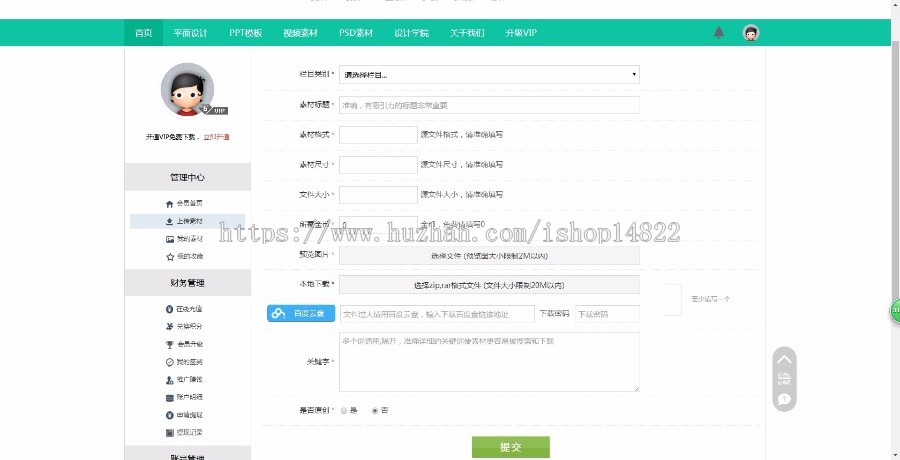Click the star icon in sidebar
The height and width of the screenshot is (460, 900).
click(169, 257)
